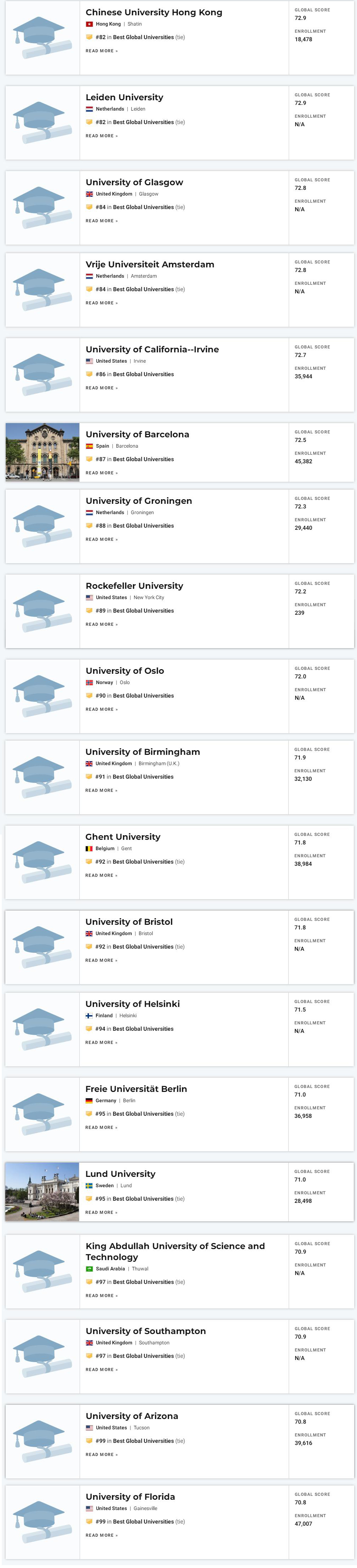Click the Belgium flag under Ghent University
This screenshot has width=357, height=1568.
click(x=89, y=848)
